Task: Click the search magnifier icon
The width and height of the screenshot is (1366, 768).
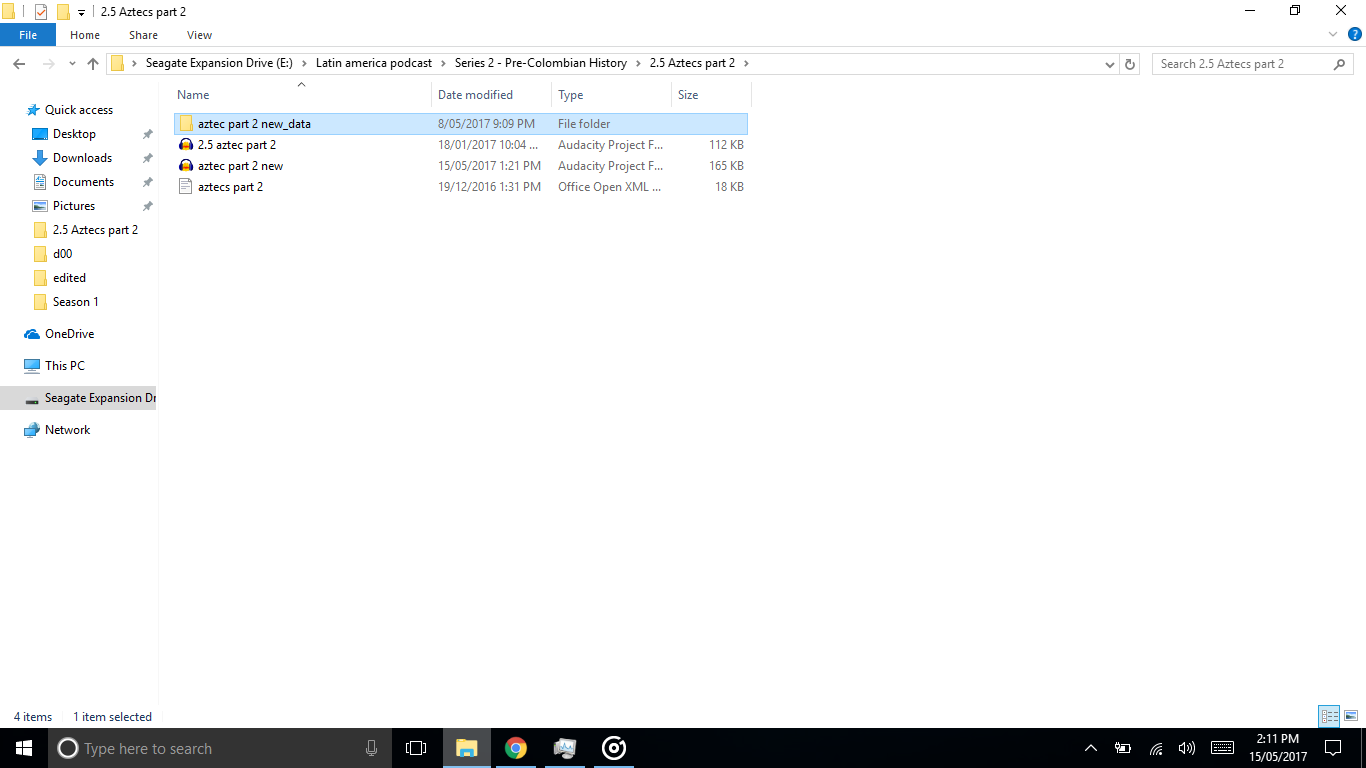Action: click(x=1340, y=64)
